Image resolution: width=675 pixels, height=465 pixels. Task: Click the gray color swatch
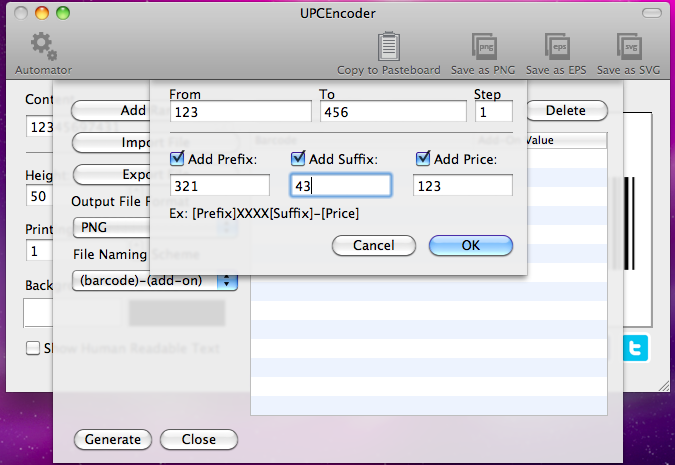[177, 313]
